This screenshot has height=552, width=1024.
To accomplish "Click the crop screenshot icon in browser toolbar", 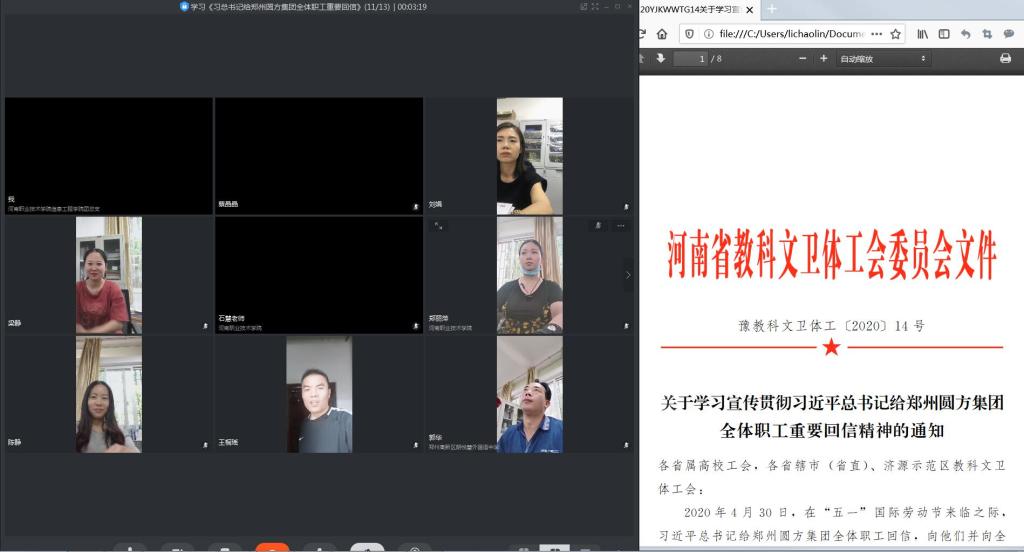I will [x=987, y=34].
